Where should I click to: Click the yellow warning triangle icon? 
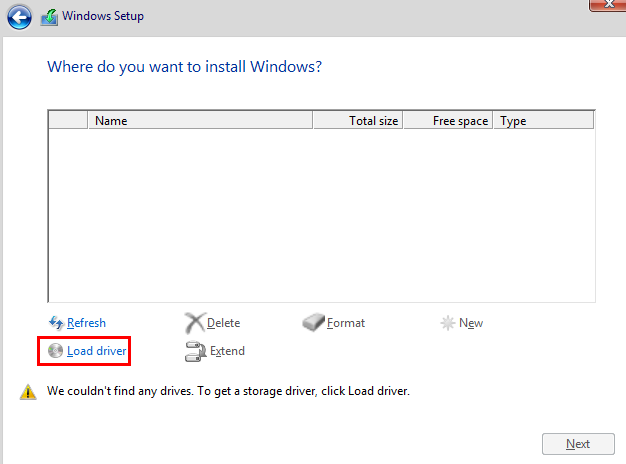(28, 392)
